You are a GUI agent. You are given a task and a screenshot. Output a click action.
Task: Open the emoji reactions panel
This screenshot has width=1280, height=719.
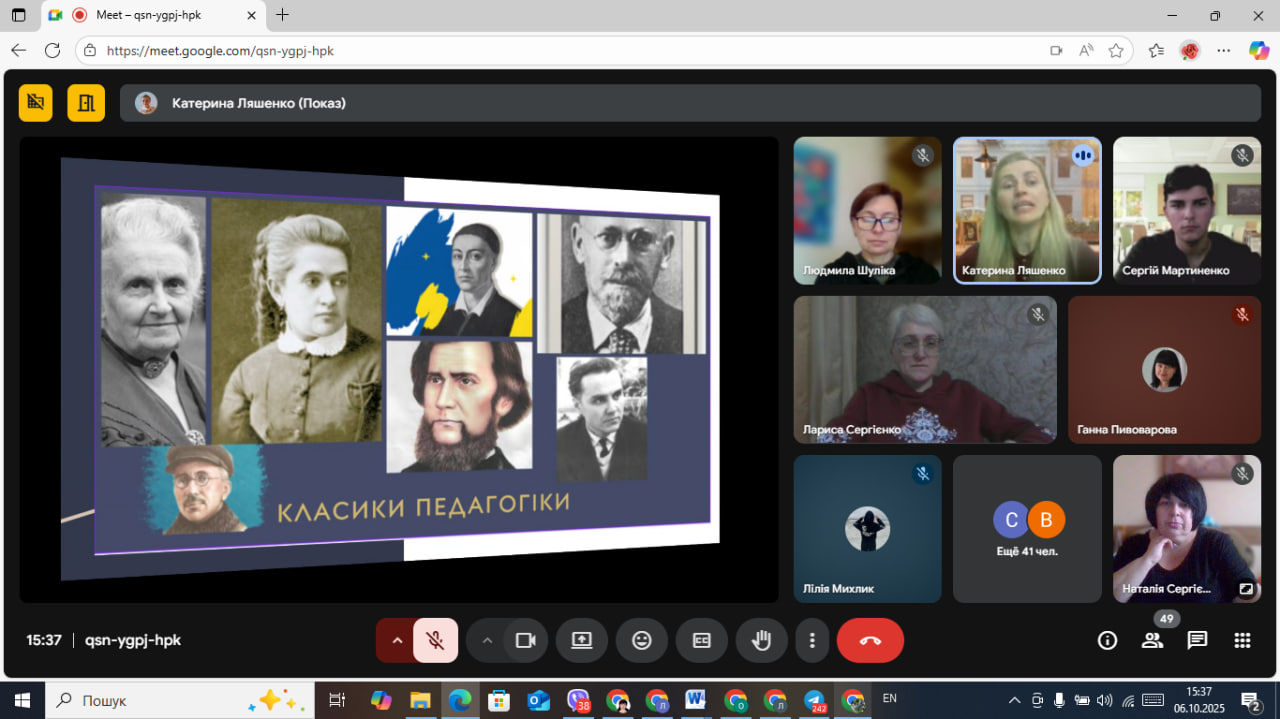(642, 641)
